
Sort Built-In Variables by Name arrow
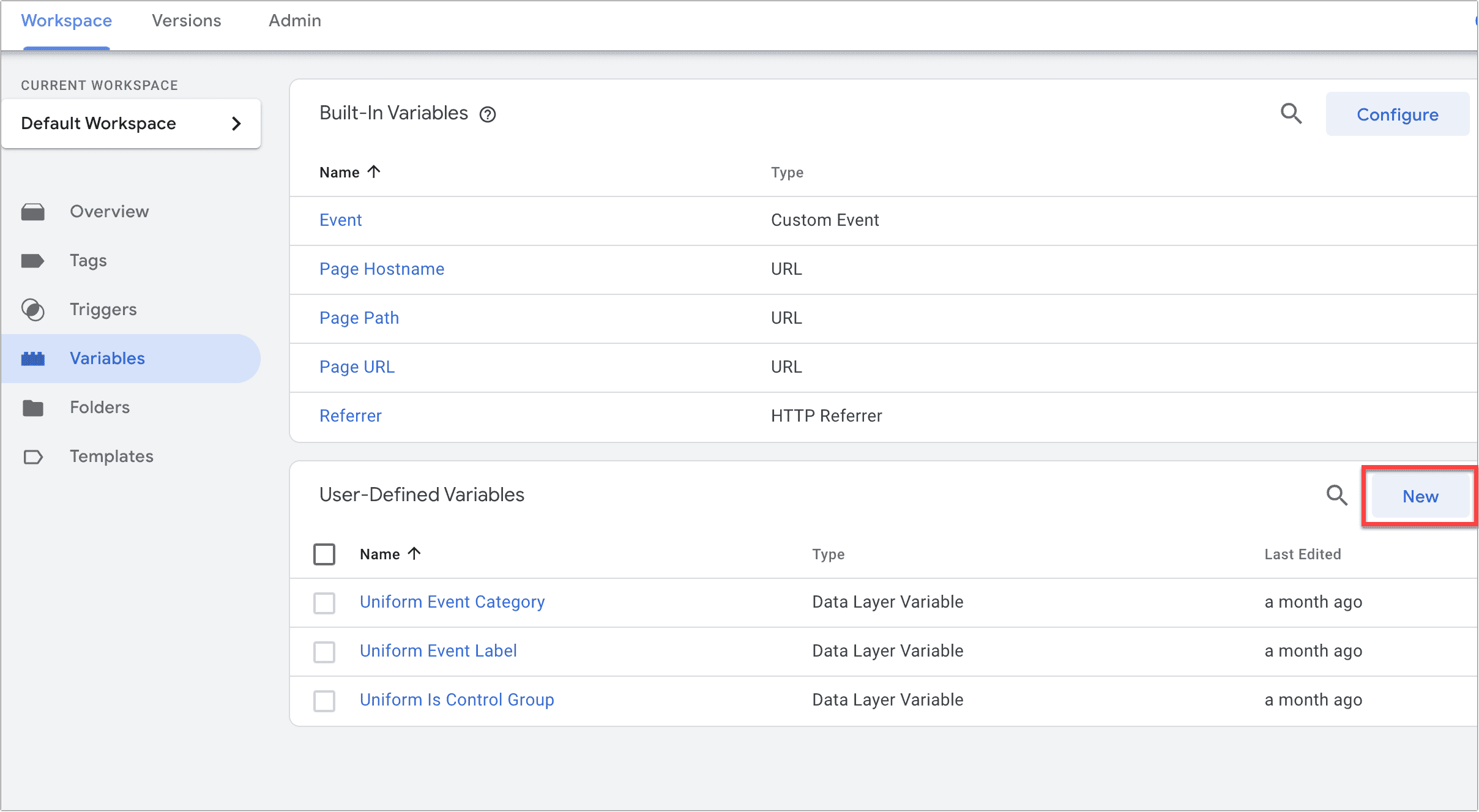[x=374, y=172]
